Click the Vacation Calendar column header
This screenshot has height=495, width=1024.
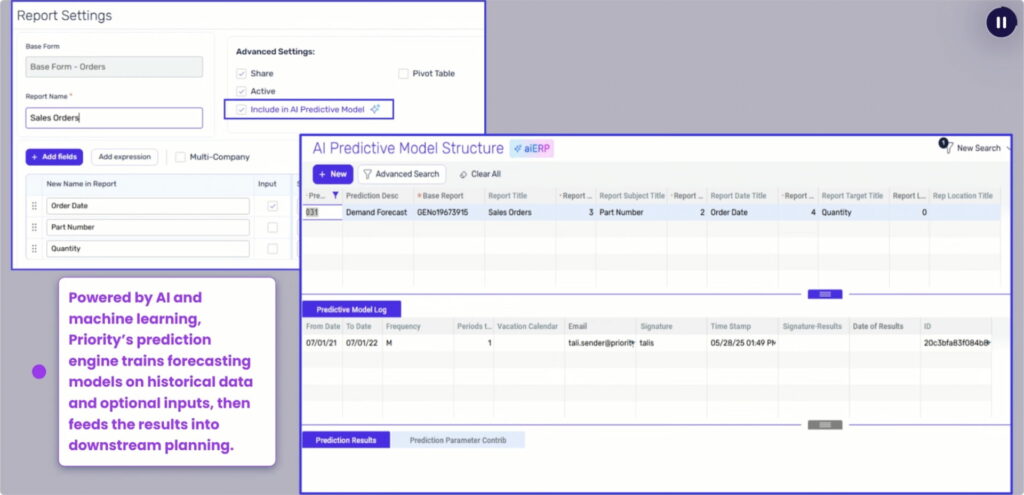point(528,326)
